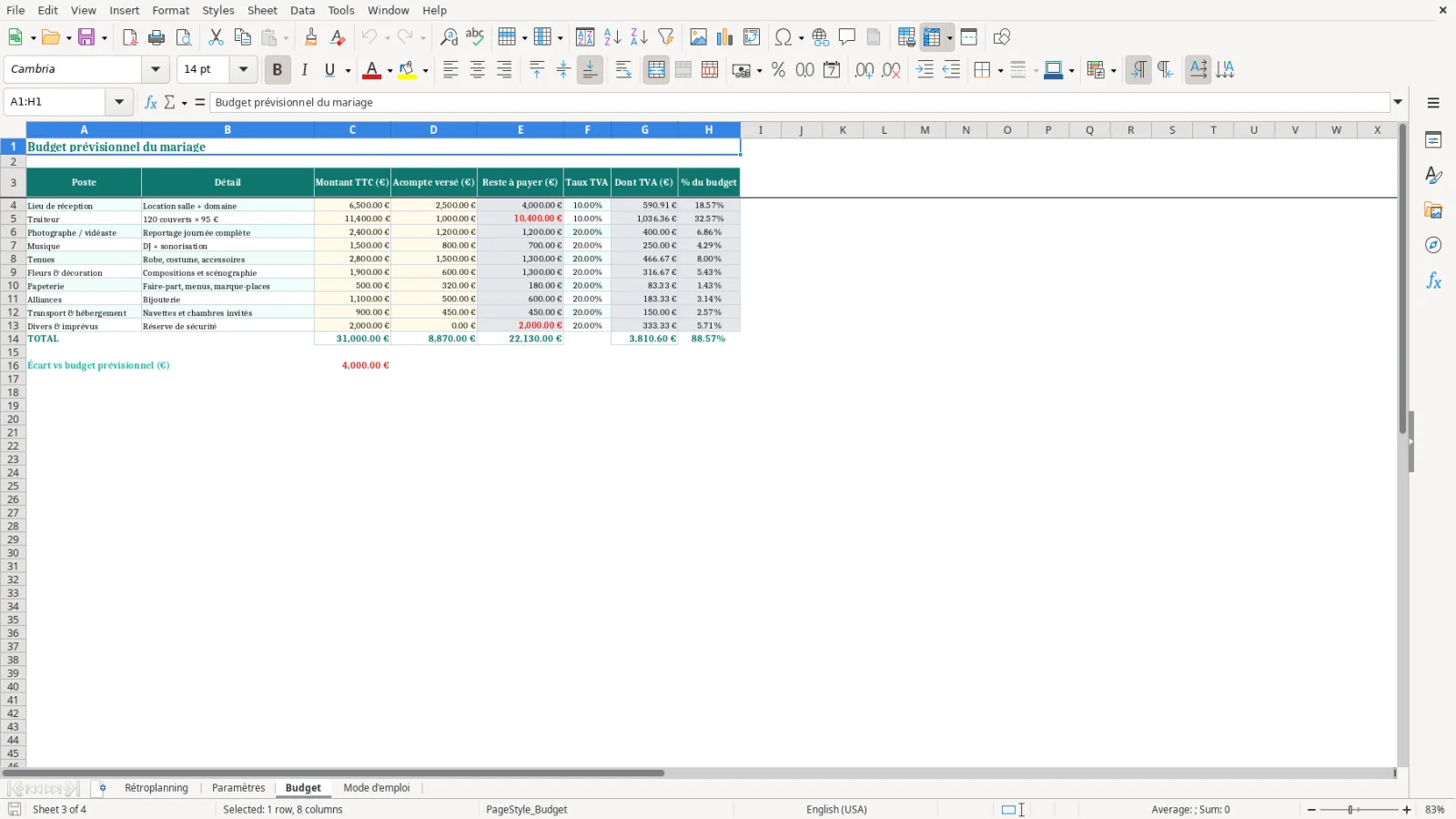This screenshot has height=819, width=1456.
Task: Switch to Mode d'emploi sheet tab
Action: point(377,788)
